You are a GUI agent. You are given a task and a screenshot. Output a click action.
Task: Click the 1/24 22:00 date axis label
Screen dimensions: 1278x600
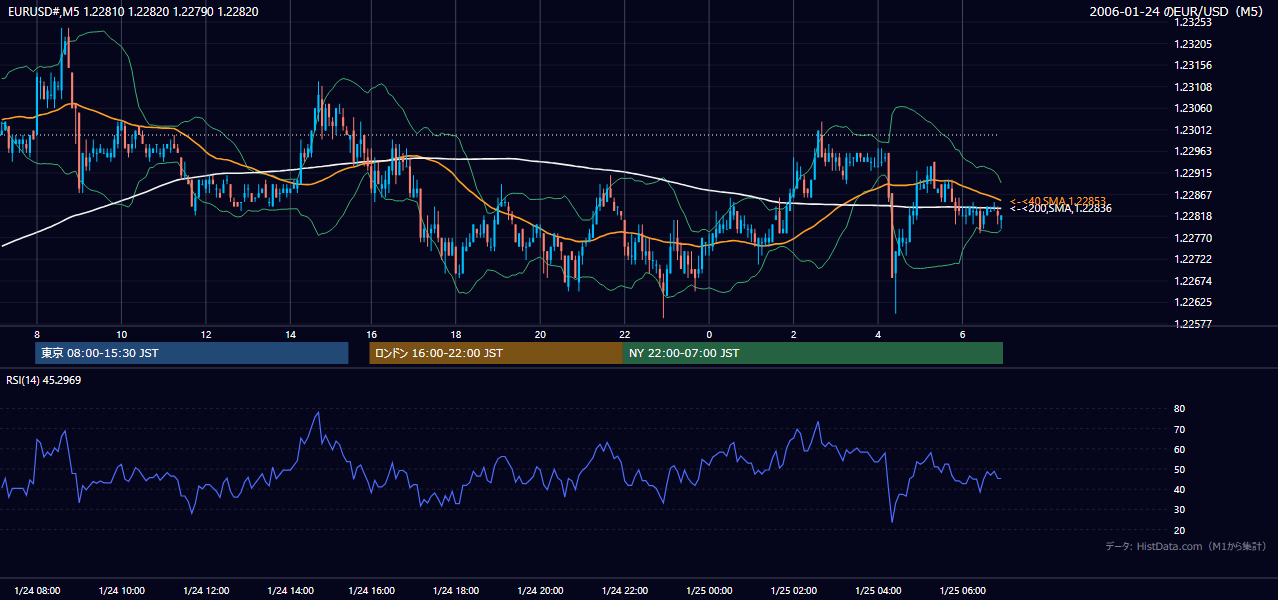(x=625, y=590)
